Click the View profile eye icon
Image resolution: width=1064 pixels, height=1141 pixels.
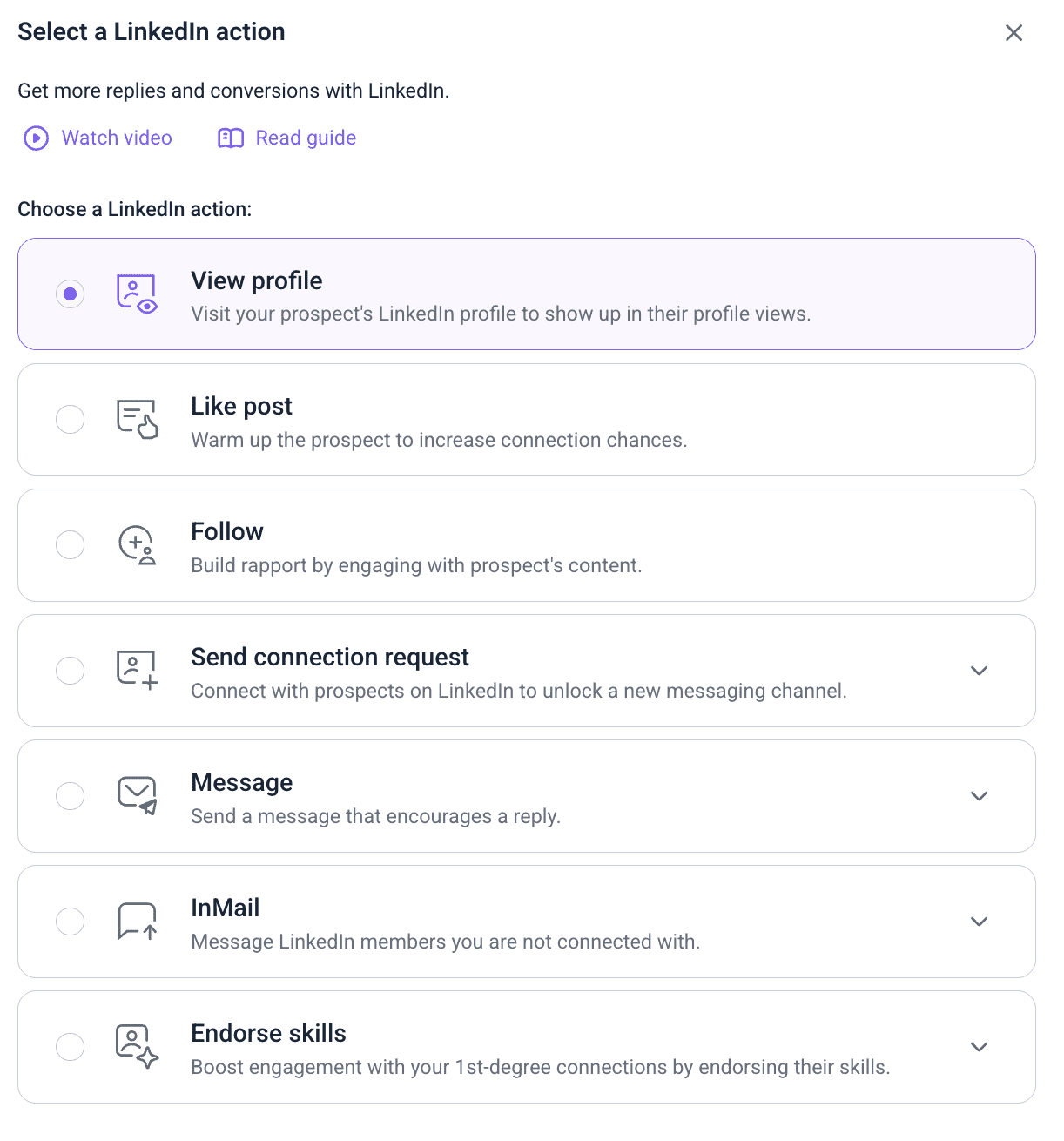(137, 294)
